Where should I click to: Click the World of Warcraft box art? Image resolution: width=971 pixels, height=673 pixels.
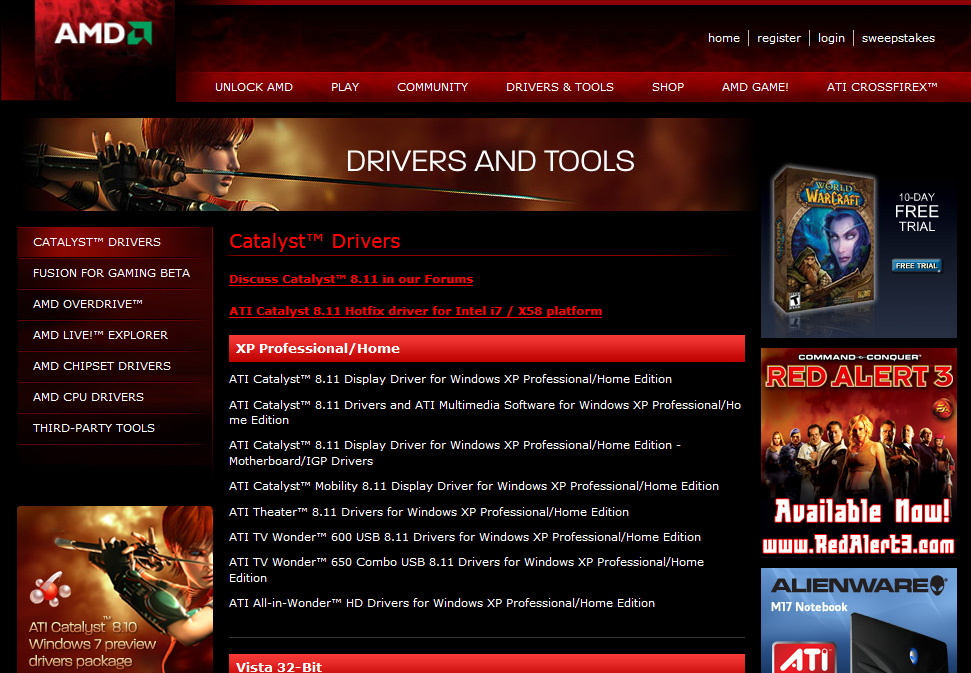[x=823, y=240]
